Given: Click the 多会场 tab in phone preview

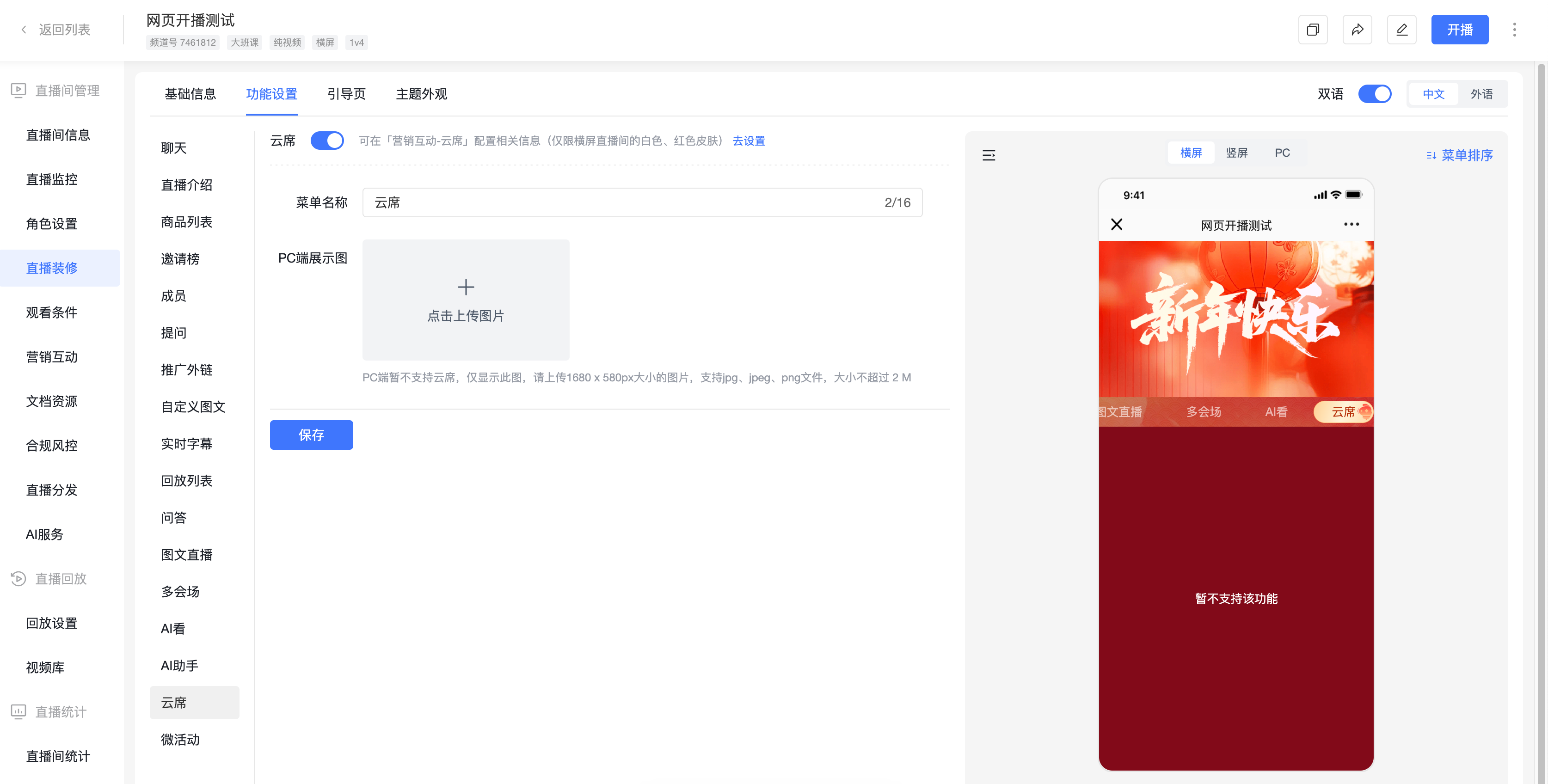Looking at the screenshot, I should 1204,411.
